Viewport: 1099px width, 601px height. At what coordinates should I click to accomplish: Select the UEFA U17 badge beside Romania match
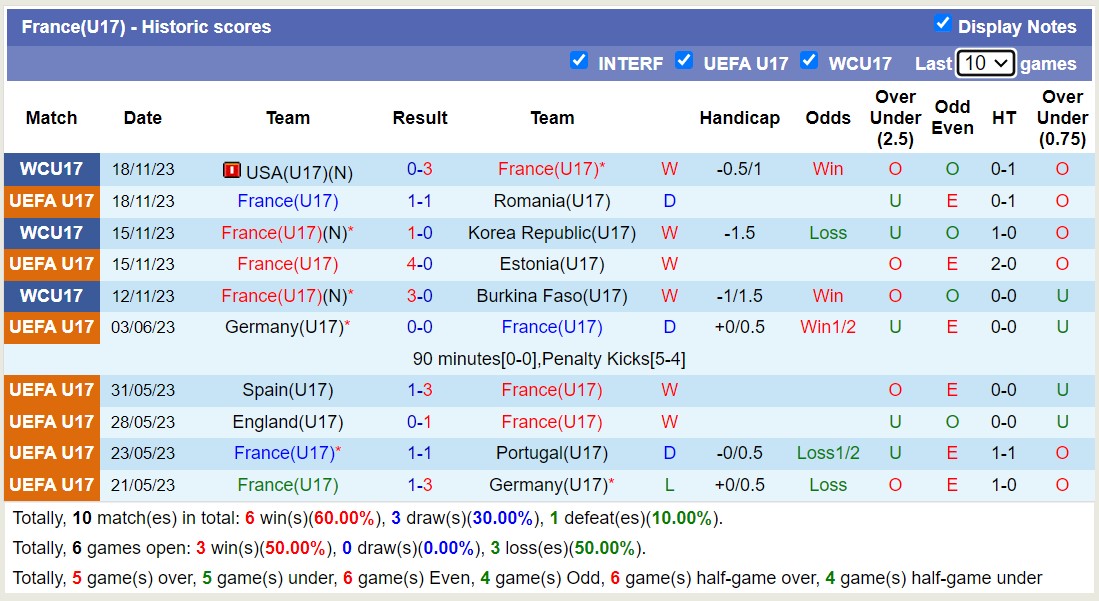51,201
